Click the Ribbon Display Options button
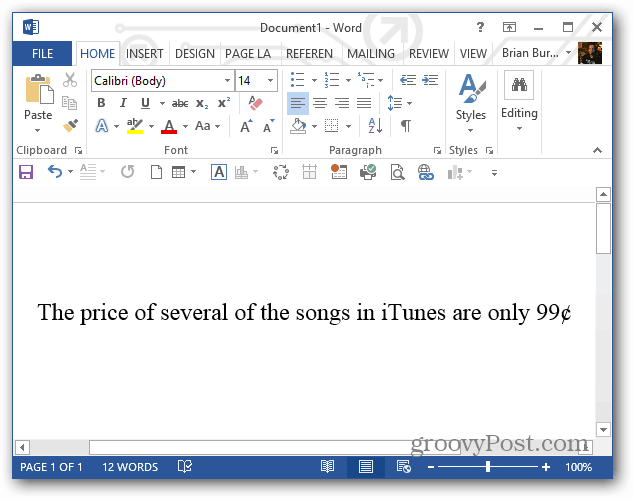Screen dimensions: 633x499 point(509,27)
